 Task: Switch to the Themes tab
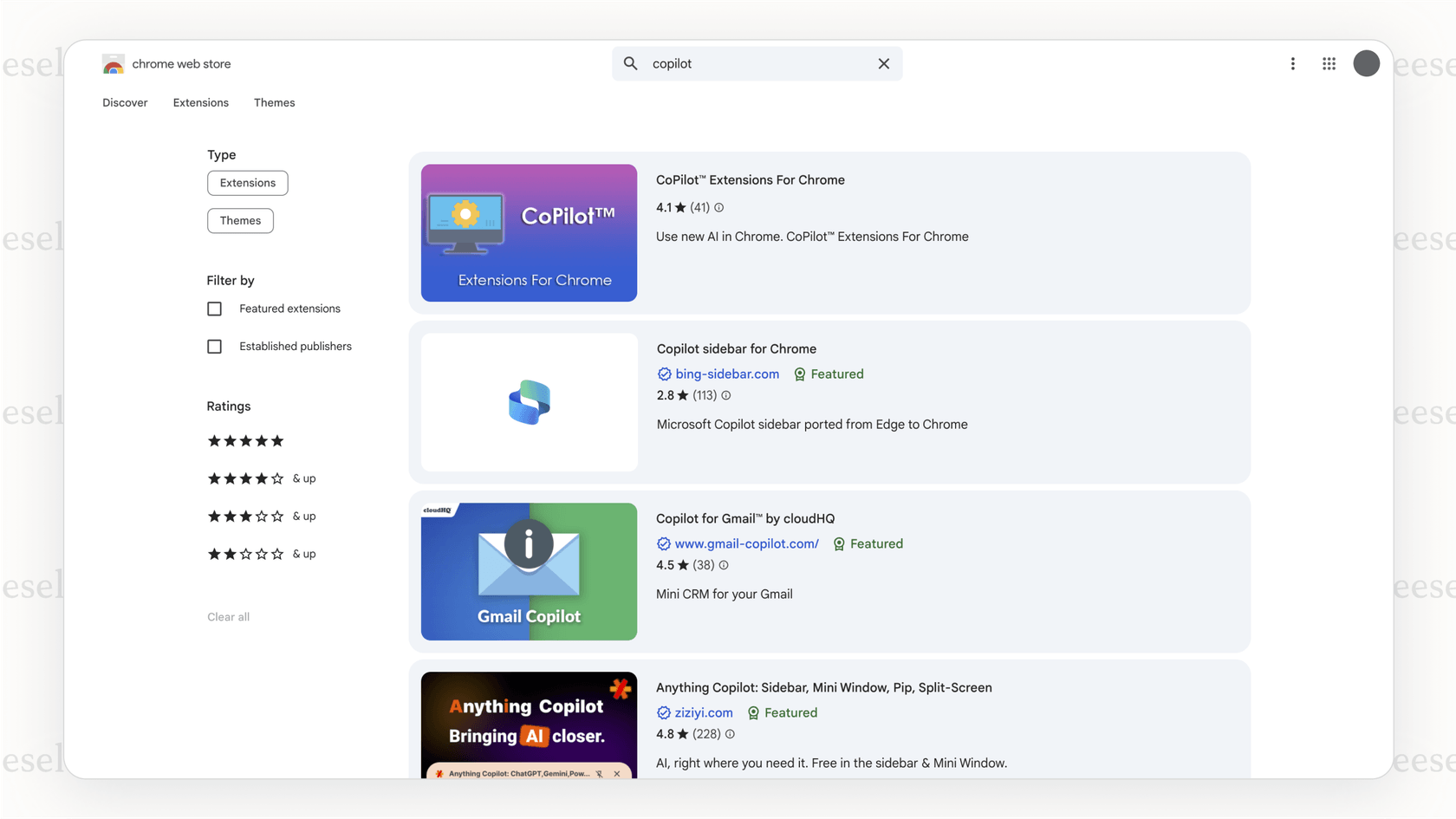274,102
